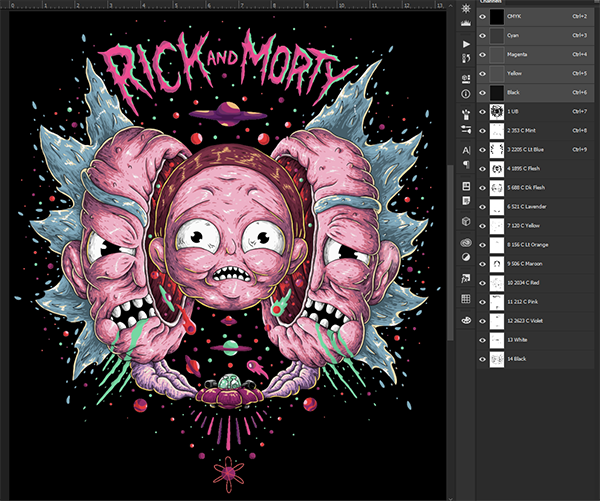The height and width of the screenshot is (501, 600).
Task: Select the 14 Black channel thumbnail
Action: pos(497,359)
